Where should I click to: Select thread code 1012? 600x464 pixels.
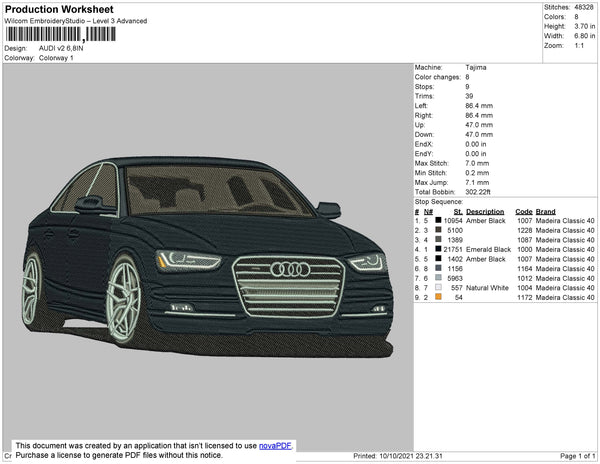tap(525, 278)
